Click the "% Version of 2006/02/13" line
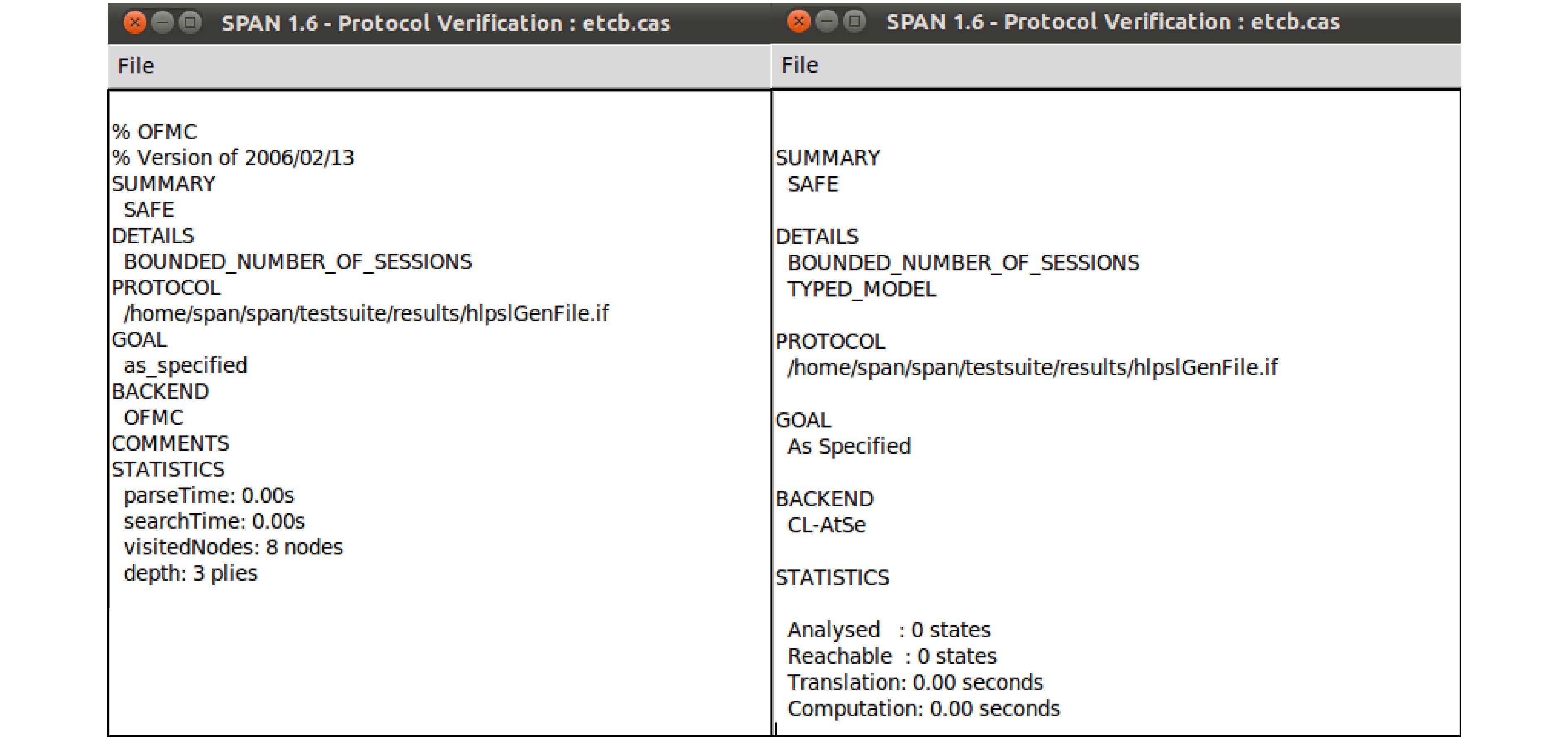 coord(233,158)
